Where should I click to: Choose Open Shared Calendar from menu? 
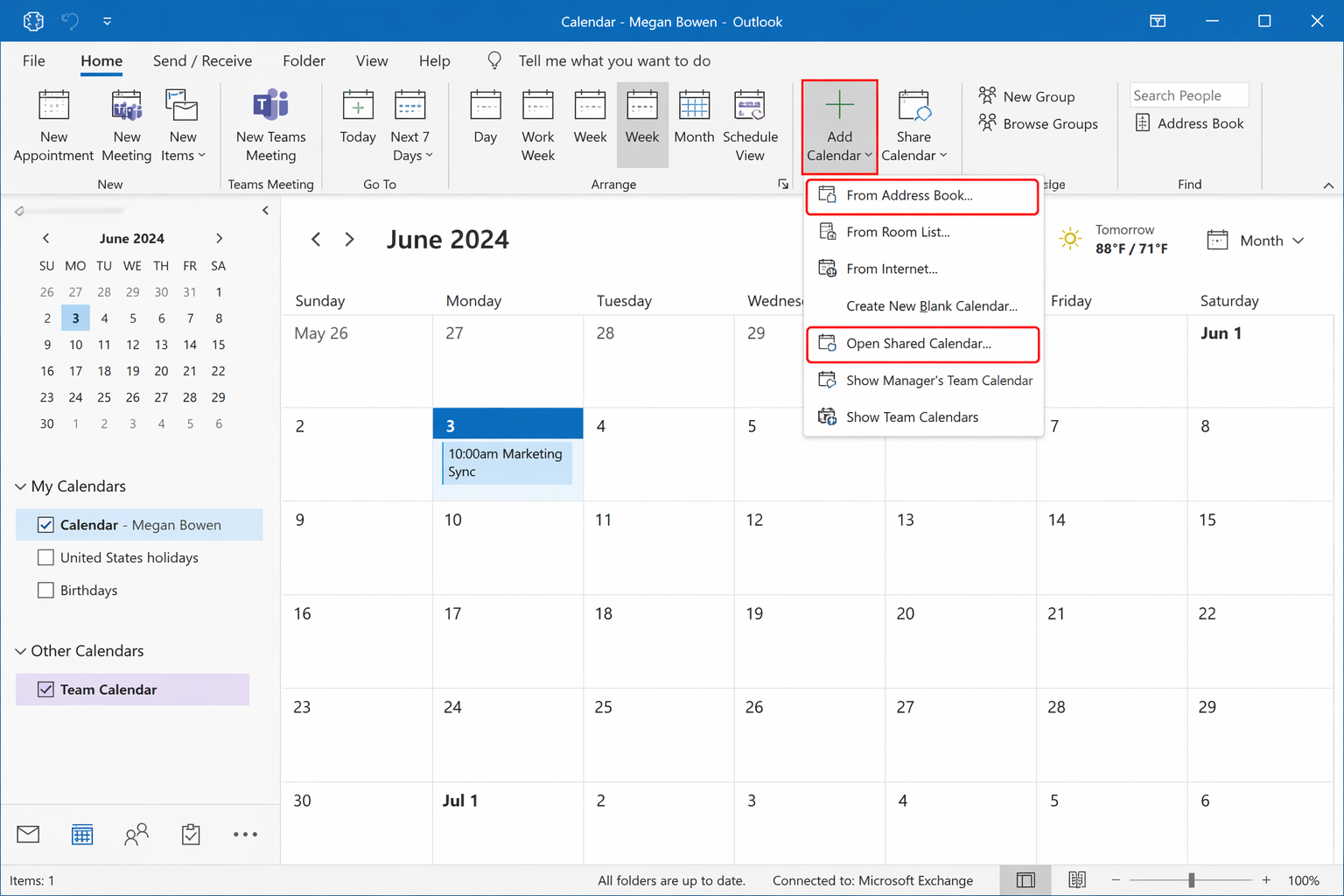918,344
